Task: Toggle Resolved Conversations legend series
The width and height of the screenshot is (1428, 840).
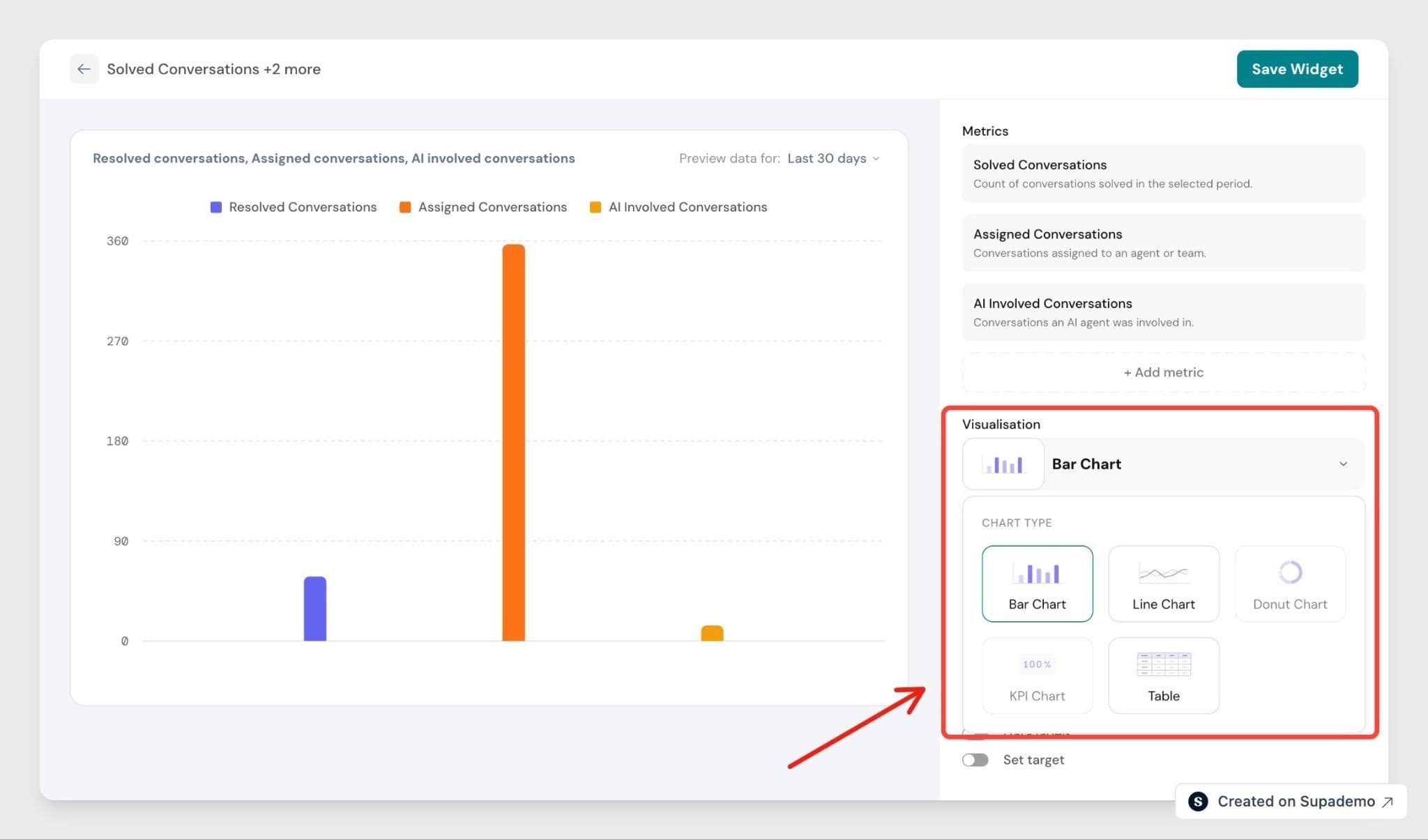Action: tap(294, 207)
